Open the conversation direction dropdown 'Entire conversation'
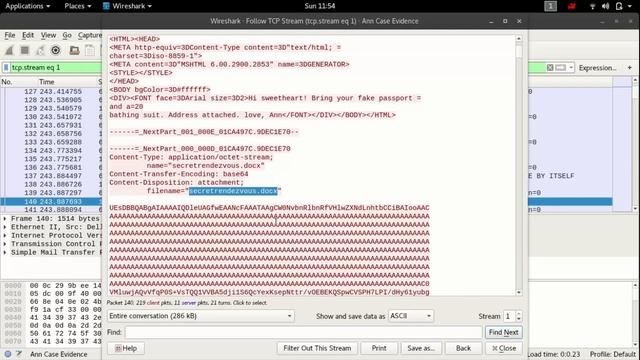This screenshot has height=360, width=640. (200, 316)
